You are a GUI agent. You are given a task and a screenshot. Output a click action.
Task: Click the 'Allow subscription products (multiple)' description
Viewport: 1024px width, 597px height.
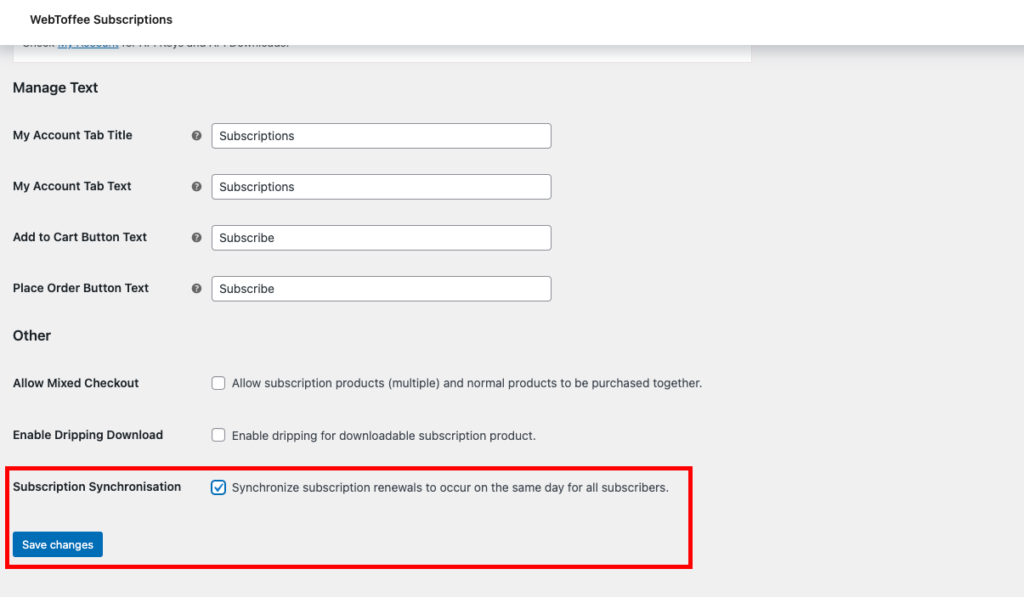[x=467, y=383]
